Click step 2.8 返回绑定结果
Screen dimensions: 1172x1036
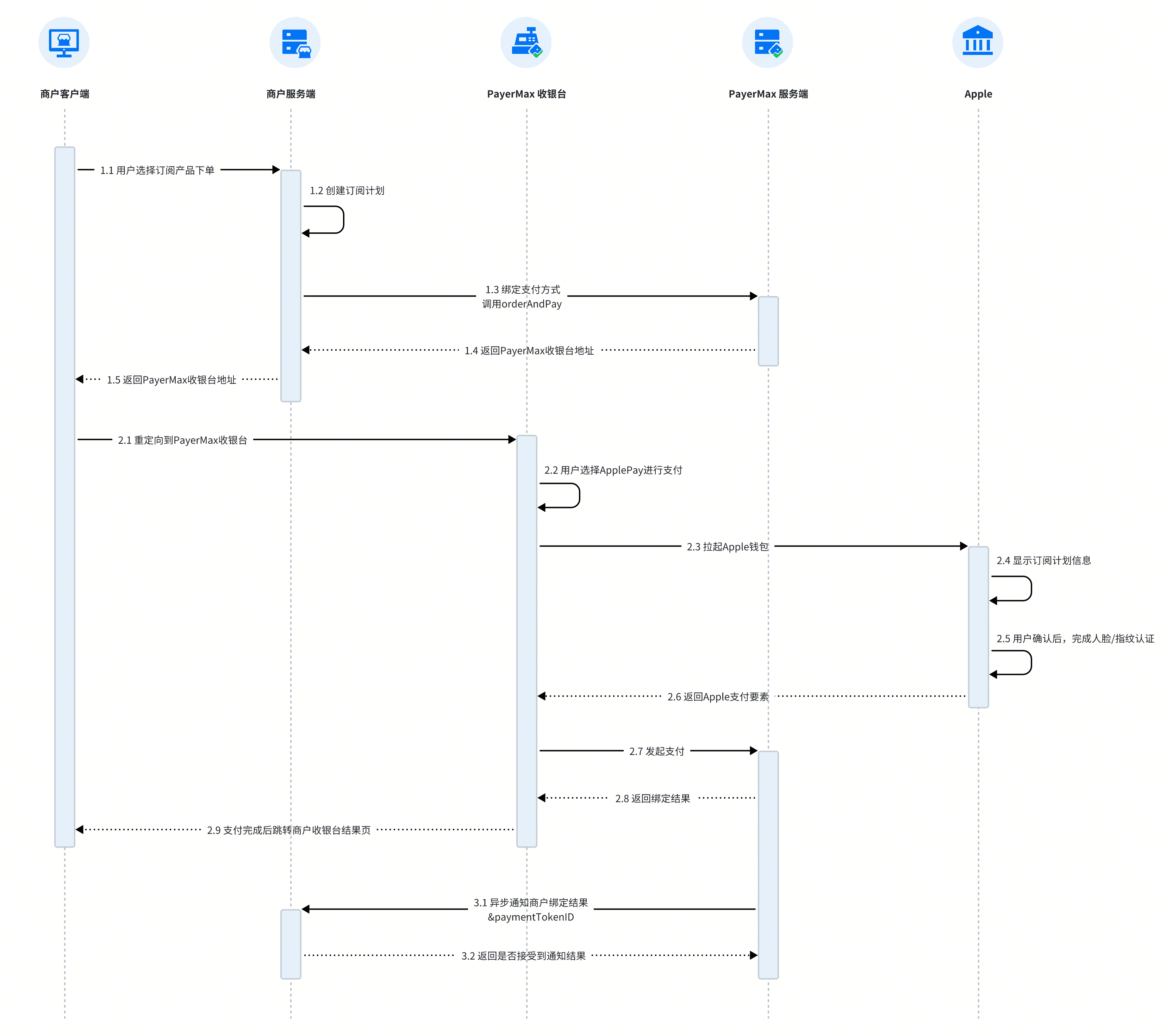click(x=653, y=799)
